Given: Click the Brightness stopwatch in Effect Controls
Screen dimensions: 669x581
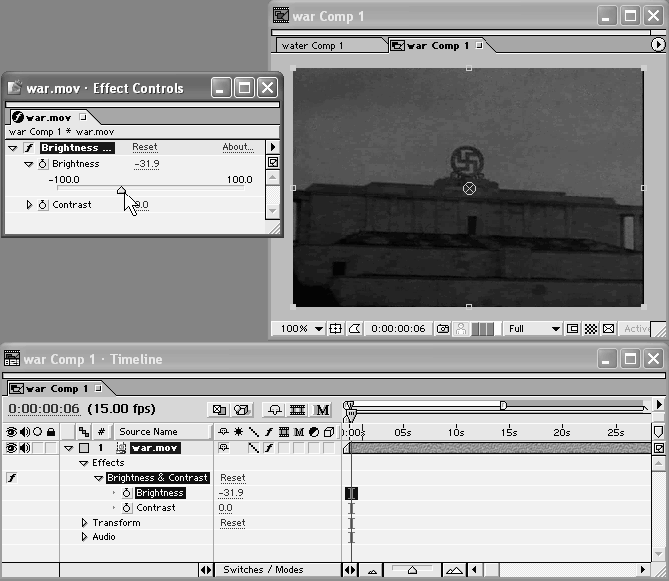Looking at the screenshot, I should [x=43, y=164].
